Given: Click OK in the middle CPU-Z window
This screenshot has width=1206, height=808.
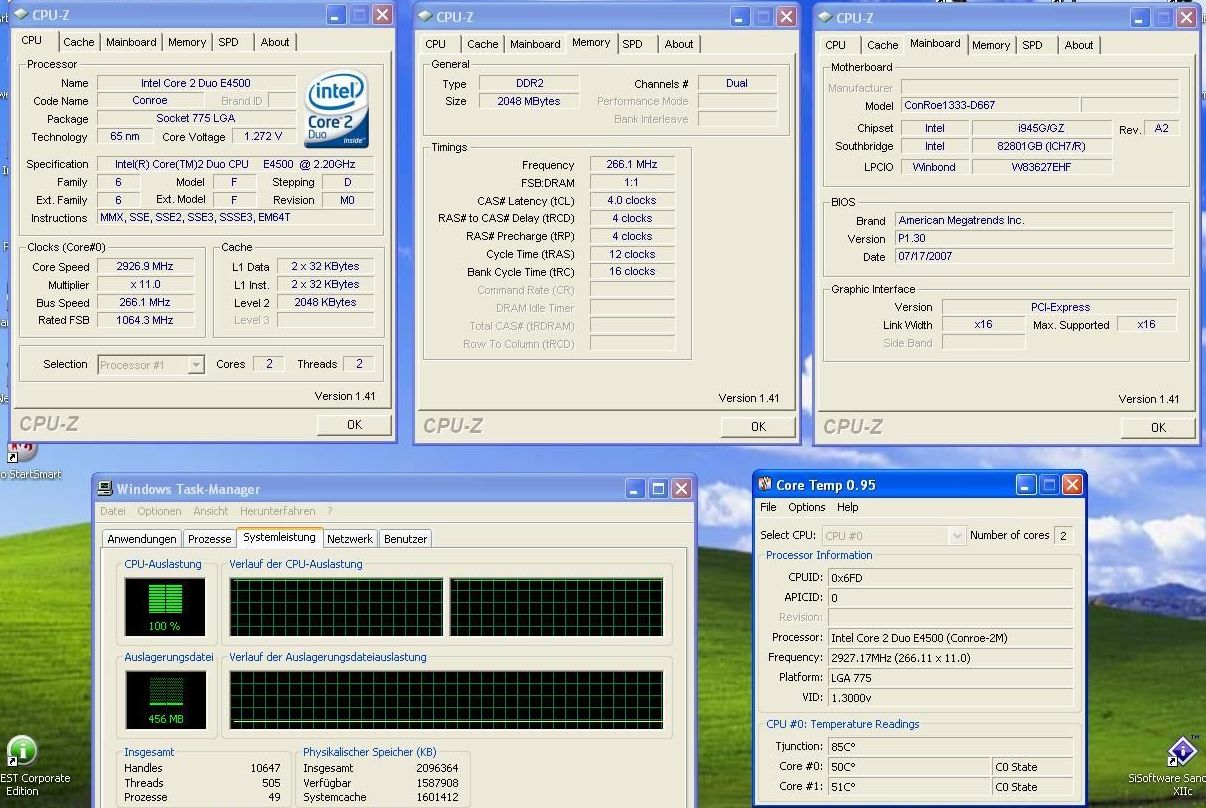Looking at the screenshot, I should click(758, 427).
